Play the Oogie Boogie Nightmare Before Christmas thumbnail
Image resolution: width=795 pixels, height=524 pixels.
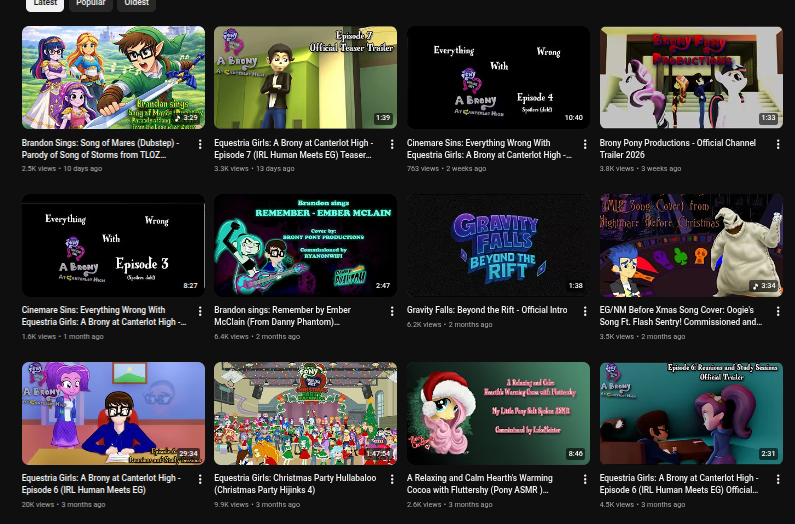[691, 246]
